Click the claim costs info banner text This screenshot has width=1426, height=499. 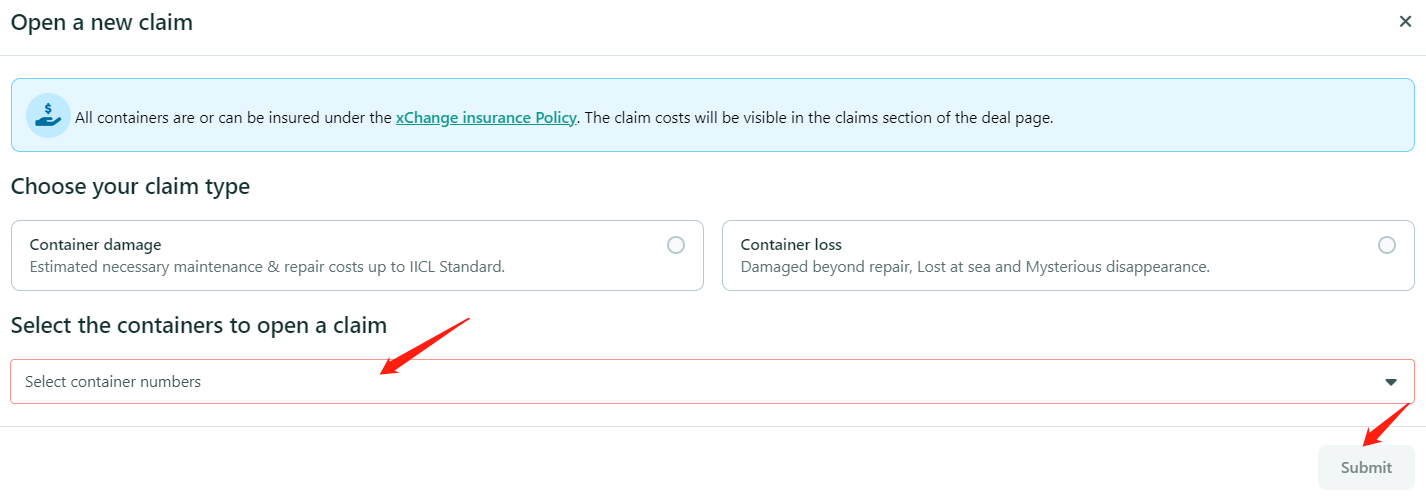click(x=818, y=117)
